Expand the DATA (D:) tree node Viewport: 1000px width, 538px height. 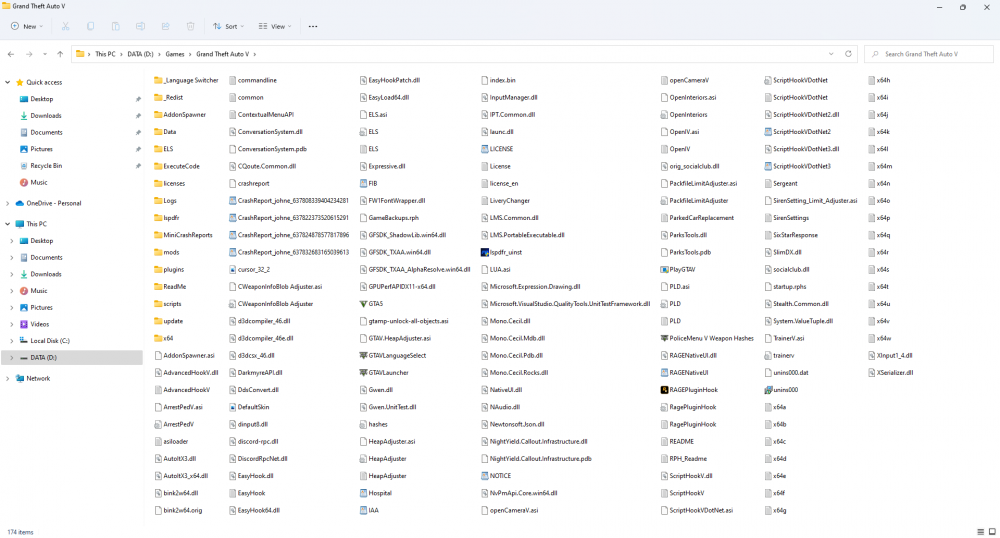pos(11,358)
